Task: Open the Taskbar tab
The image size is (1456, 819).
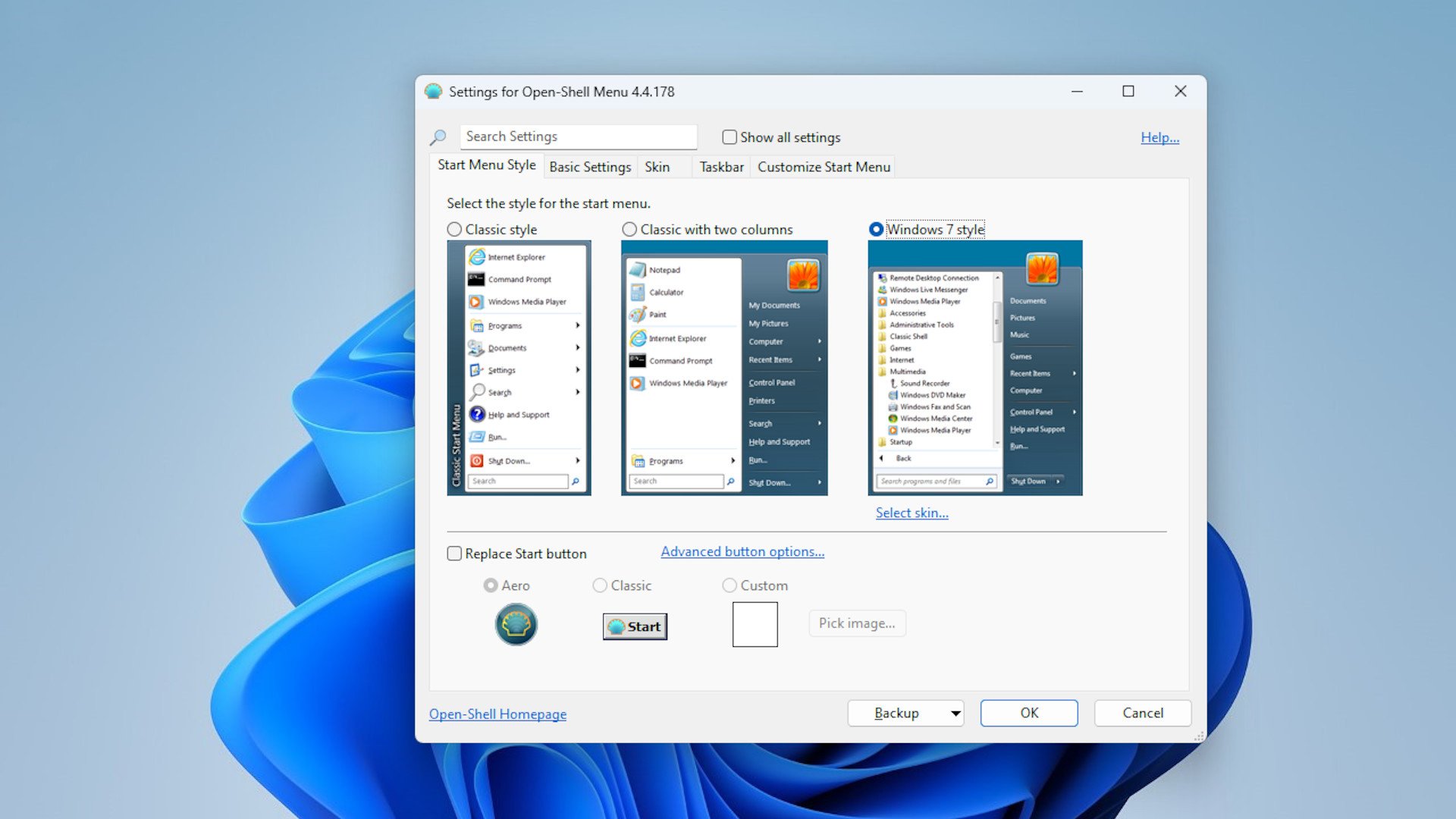Action: pyautogui.click(x=720, y=167)
